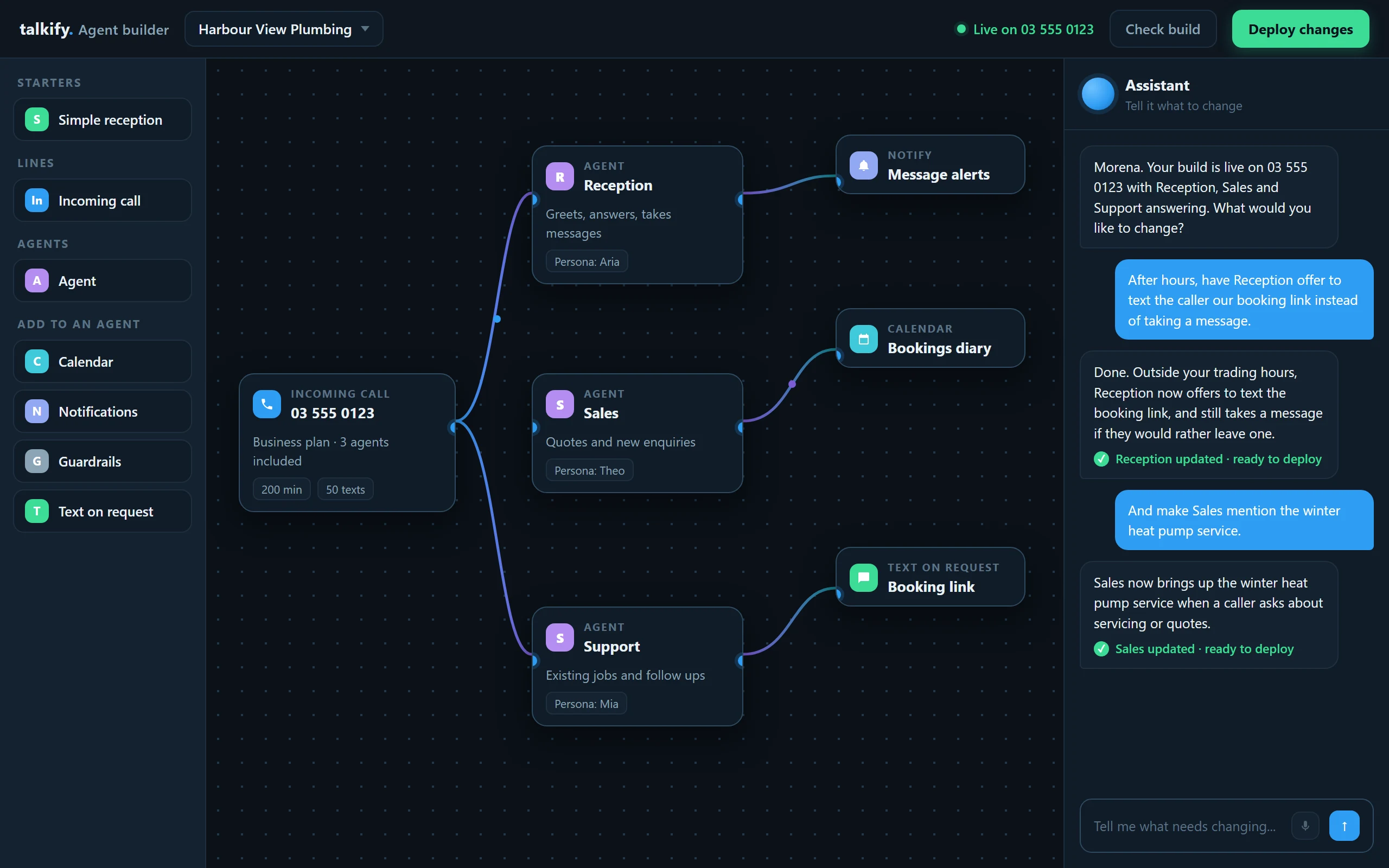1389x868 pixels.
Task: Choose the Simple reception starter
Action: tap(102, 119)
